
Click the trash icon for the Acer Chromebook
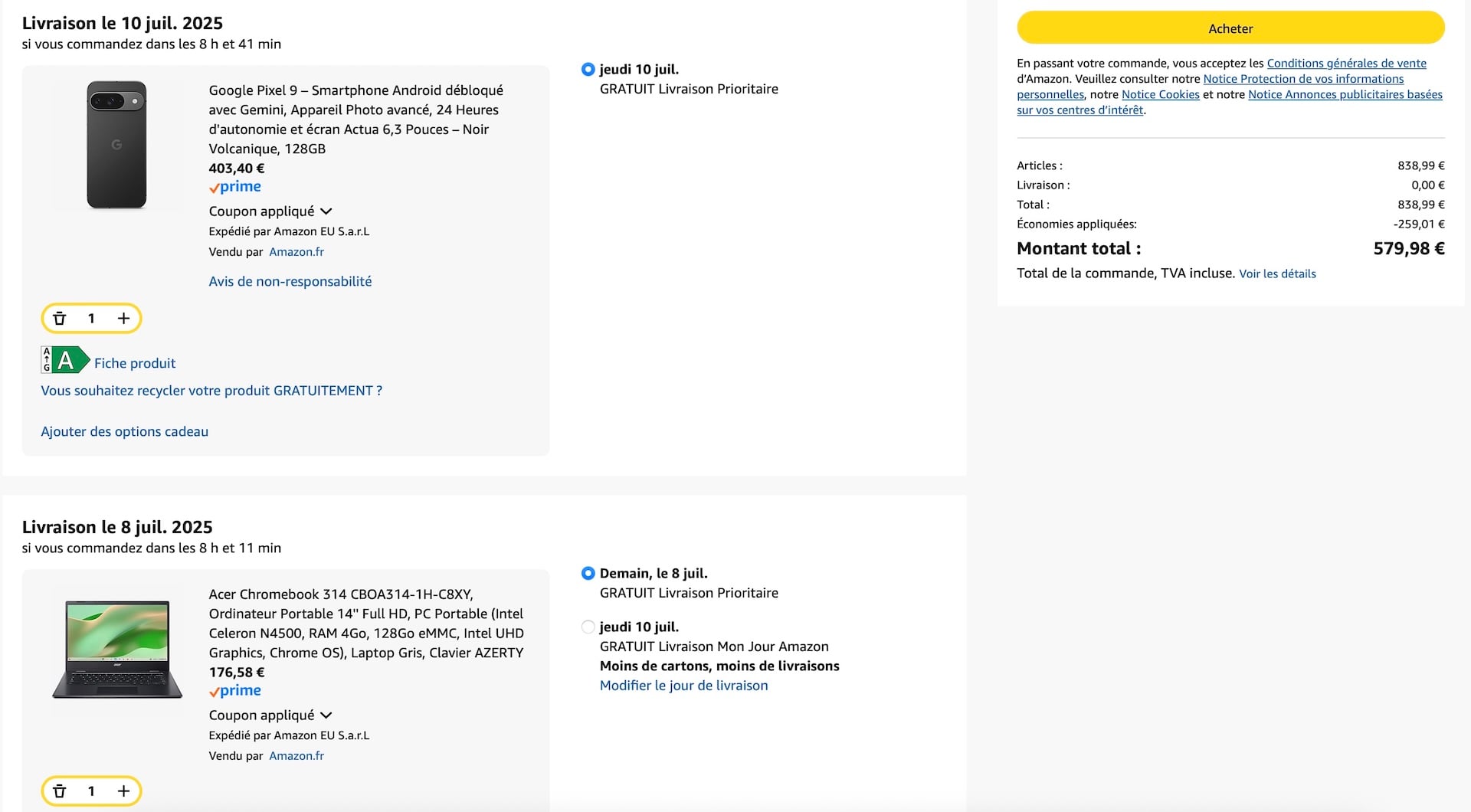click(x=60, y=791)
